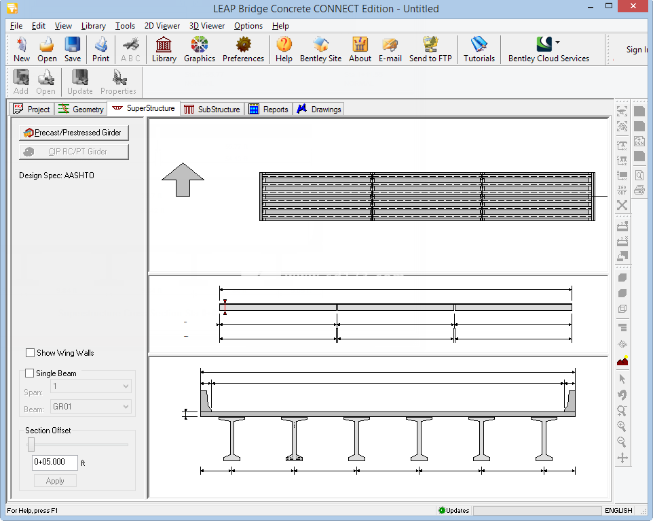Open the Help menu

(x=280, y=26)
